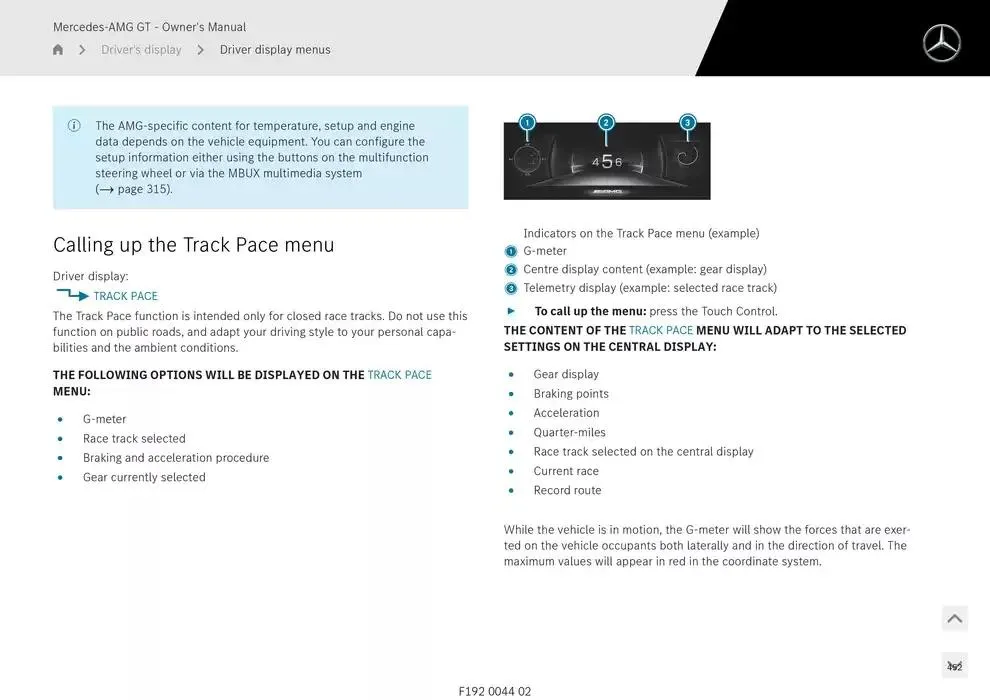The height and width of the screenshot is (700, 990).
Task: Click legend number 1 beside G-meter
Action: pos(511,251)
